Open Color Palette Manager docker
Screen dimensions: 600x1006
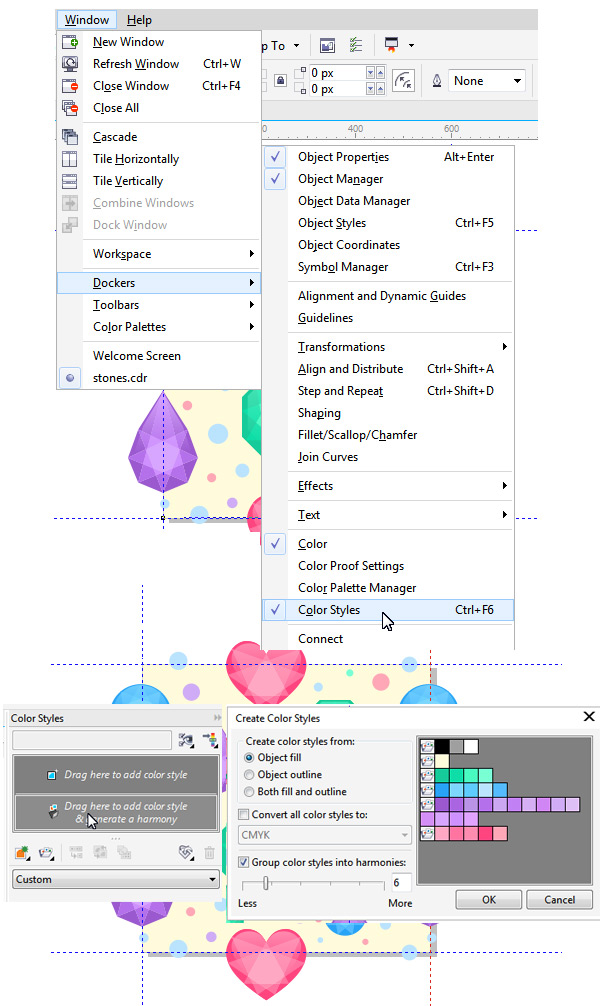(x=388, y=588)
